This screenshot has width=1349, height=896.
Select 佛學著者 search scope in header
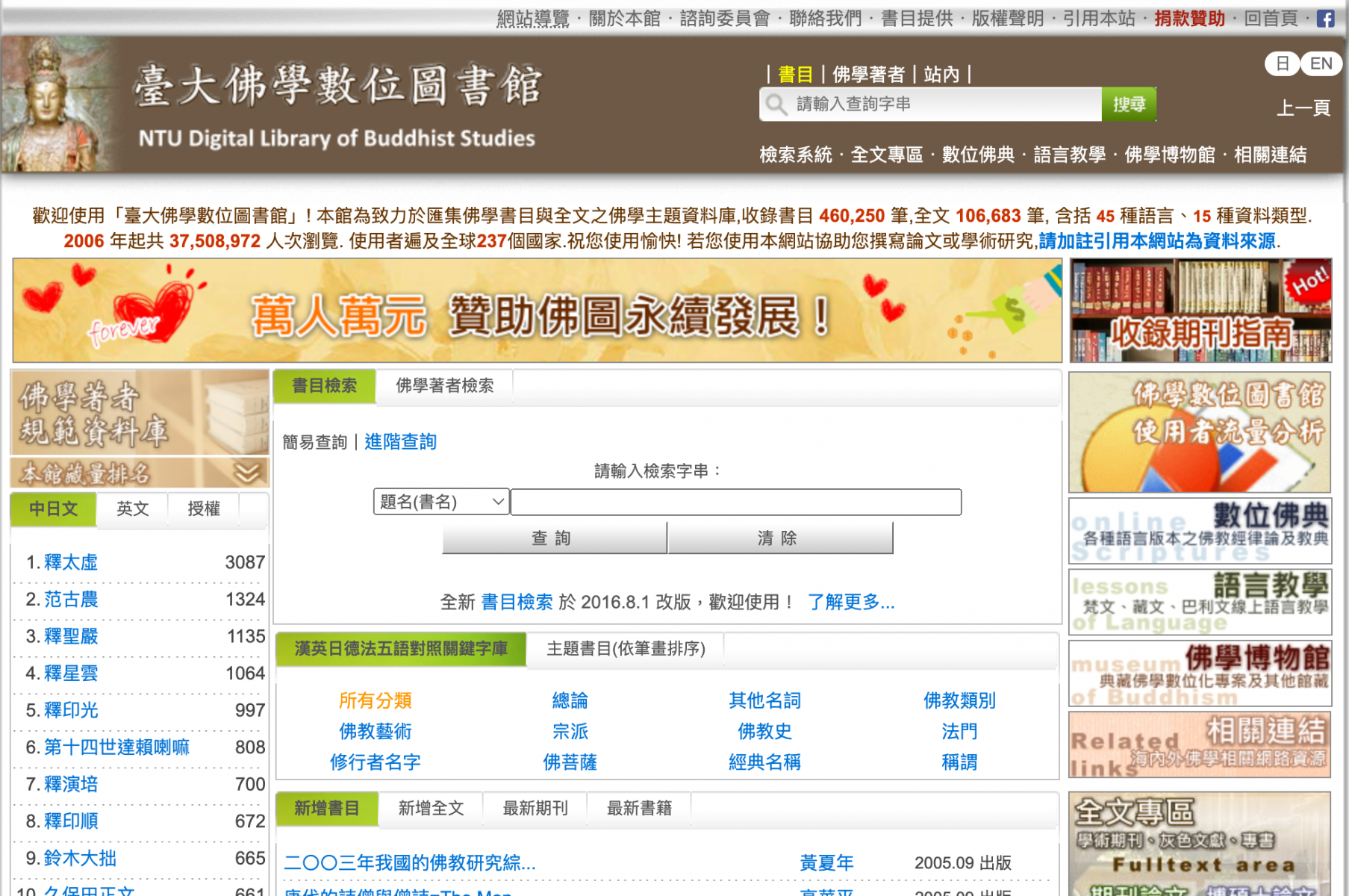pyautogui.click(x=867, y=75)
